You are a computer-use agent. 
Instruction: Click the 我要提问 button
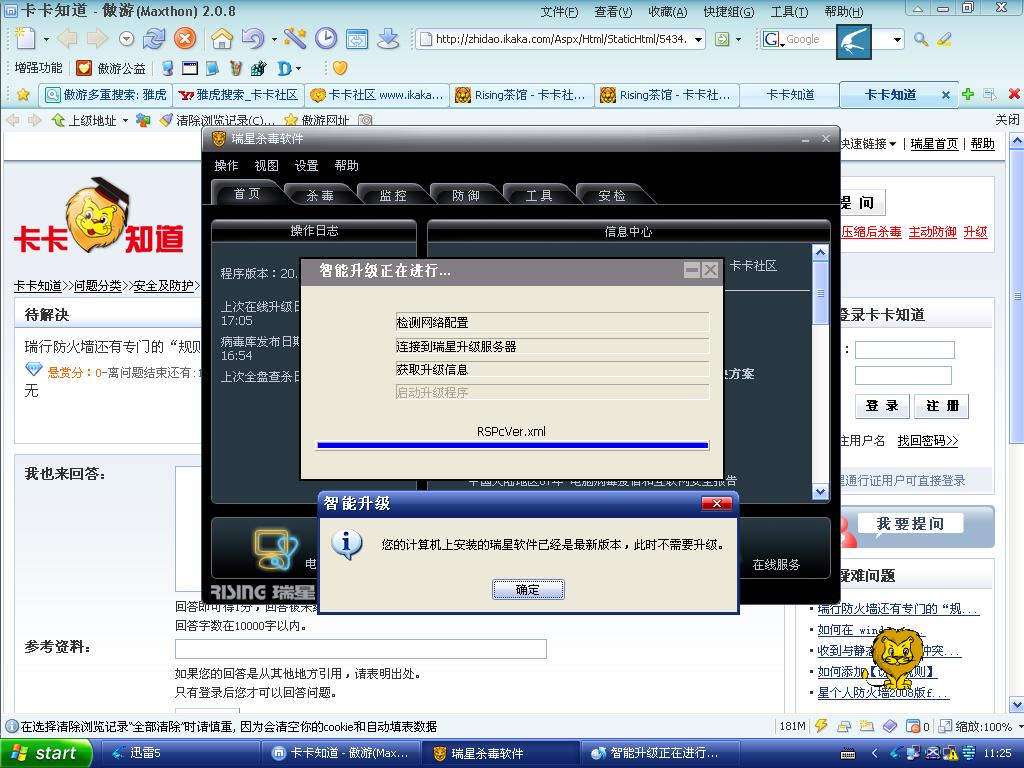[910, 523]
